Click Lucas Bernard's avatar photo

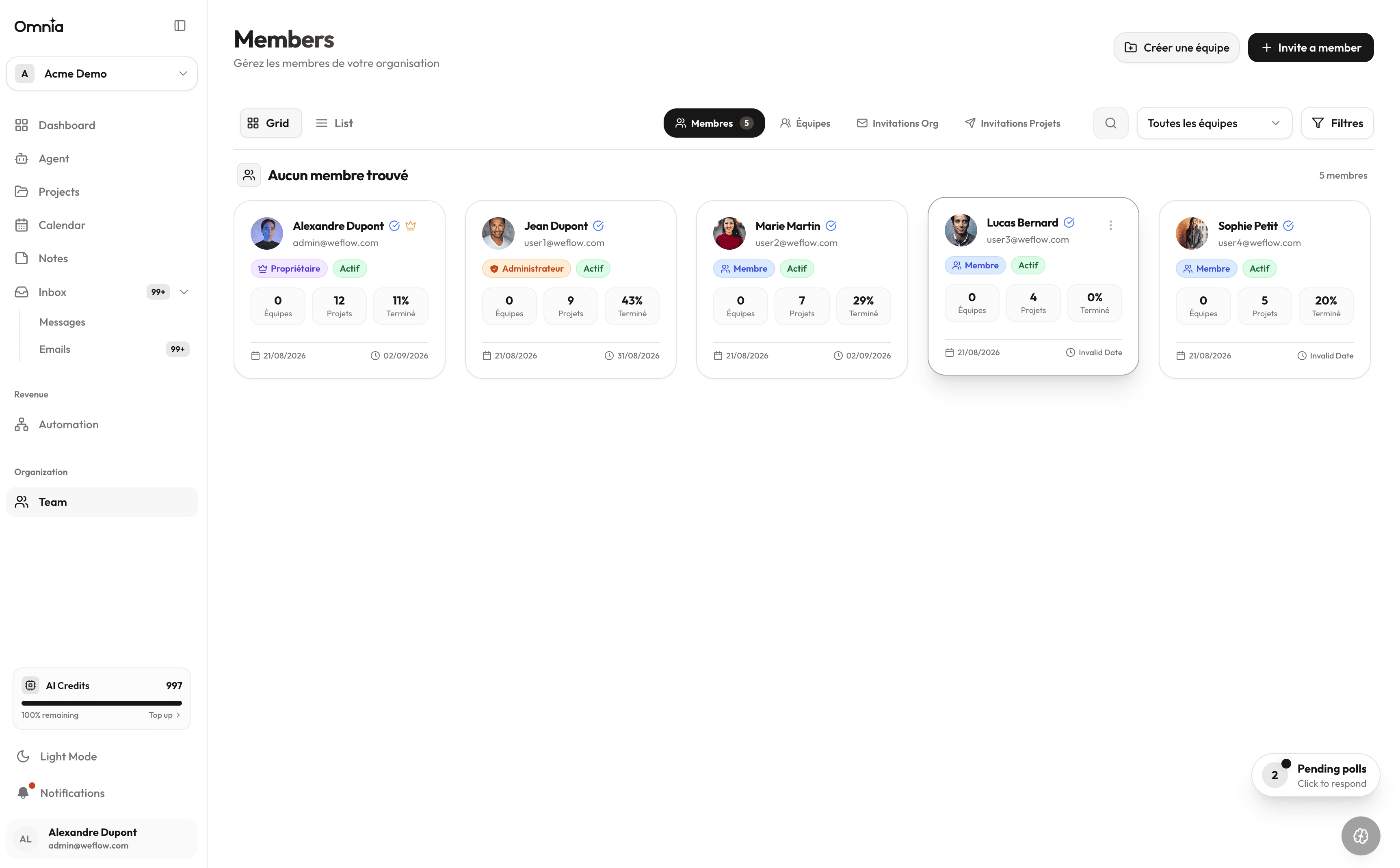click(961, 230)
